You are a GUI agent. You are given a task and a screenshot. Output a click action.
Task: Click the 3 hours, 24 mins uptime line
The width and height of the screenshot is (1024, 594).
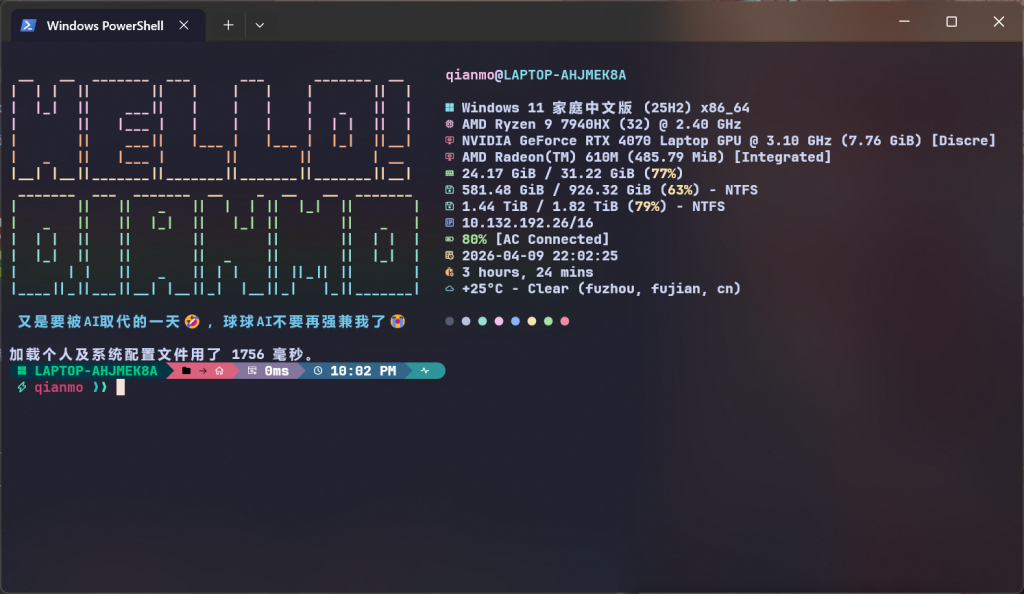(x=528, y=272)
